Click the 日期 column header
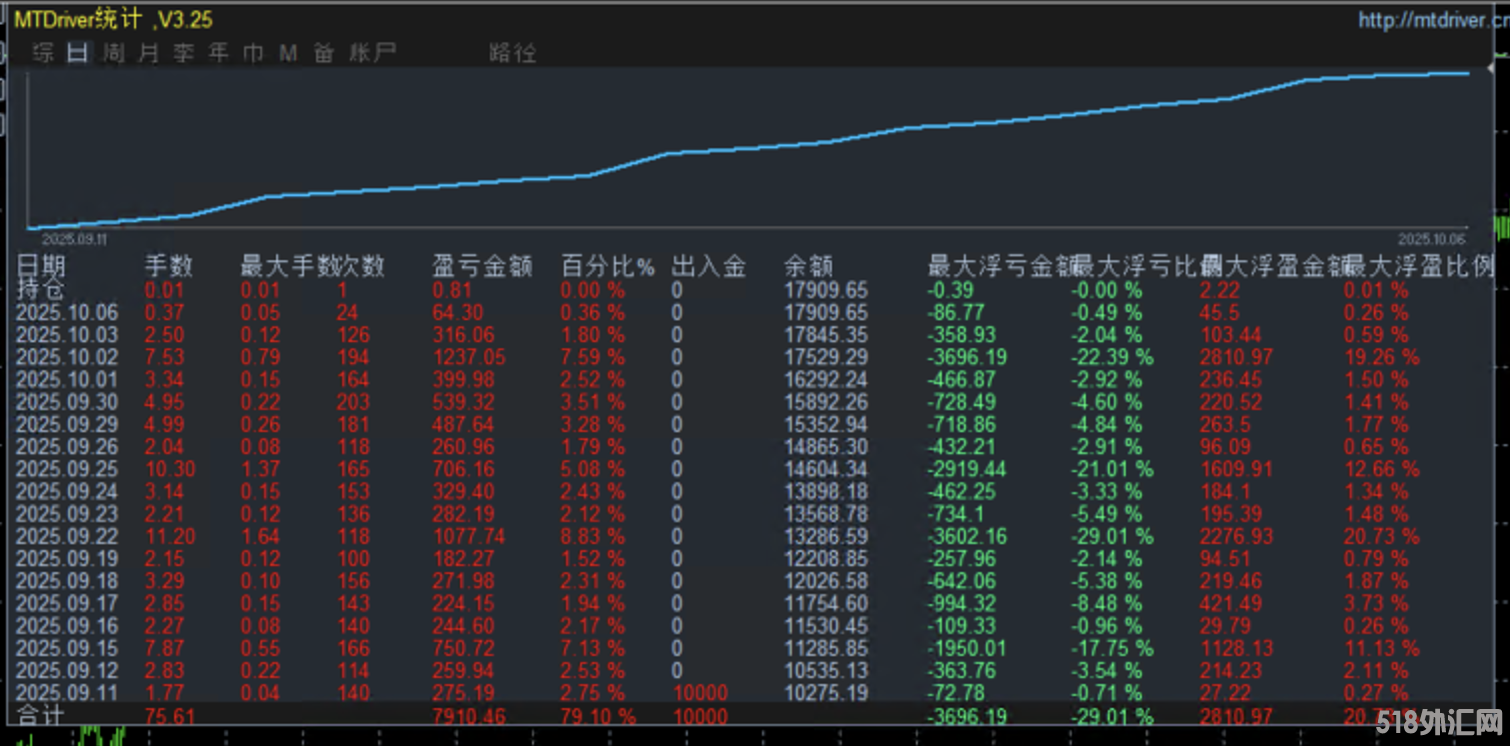This screenshot has height=746, width=1510. pyautogui.click(x=42, y=267)
